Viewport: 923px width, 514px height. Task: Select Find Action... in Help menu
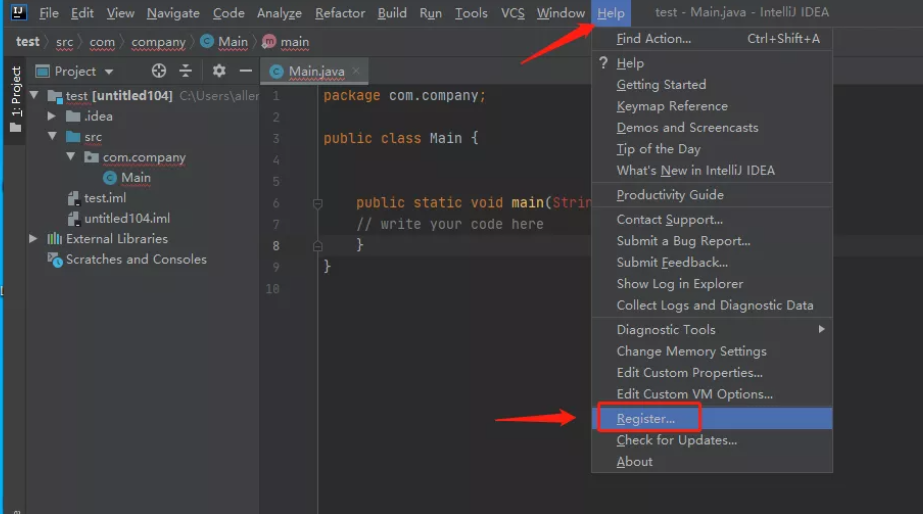coord(712,39)
